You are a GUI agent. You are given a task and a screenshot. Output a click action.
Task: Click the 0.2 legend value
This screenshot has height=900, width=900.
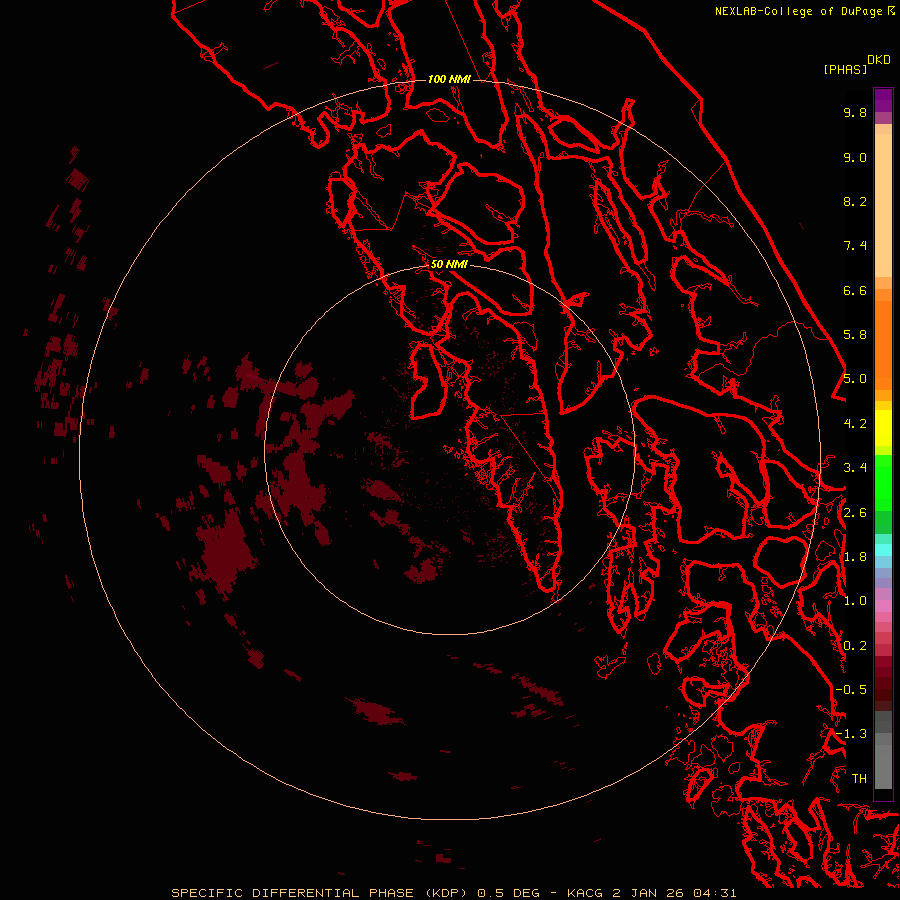pos(855,646)
